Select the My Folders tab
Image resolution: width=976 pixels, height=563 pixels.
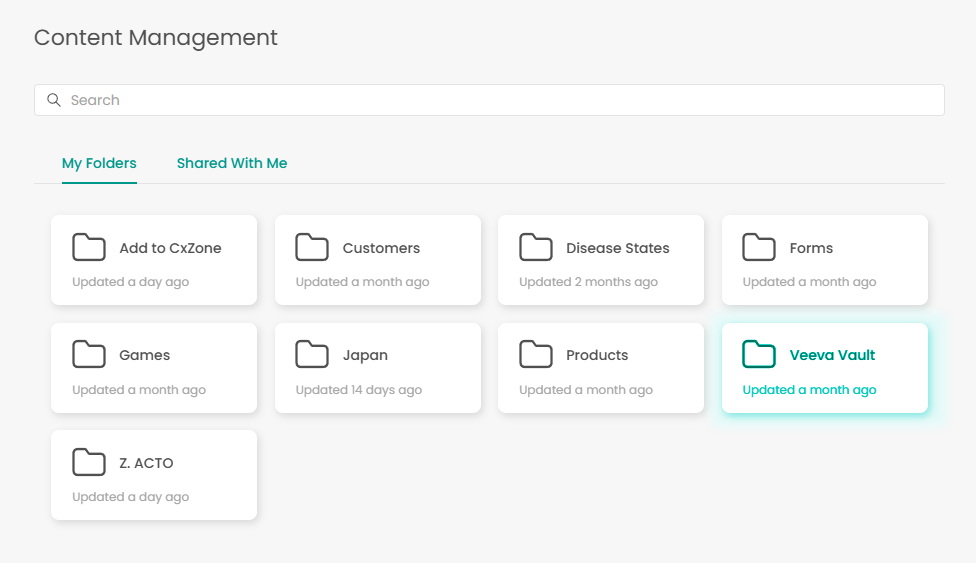point(99,163)
